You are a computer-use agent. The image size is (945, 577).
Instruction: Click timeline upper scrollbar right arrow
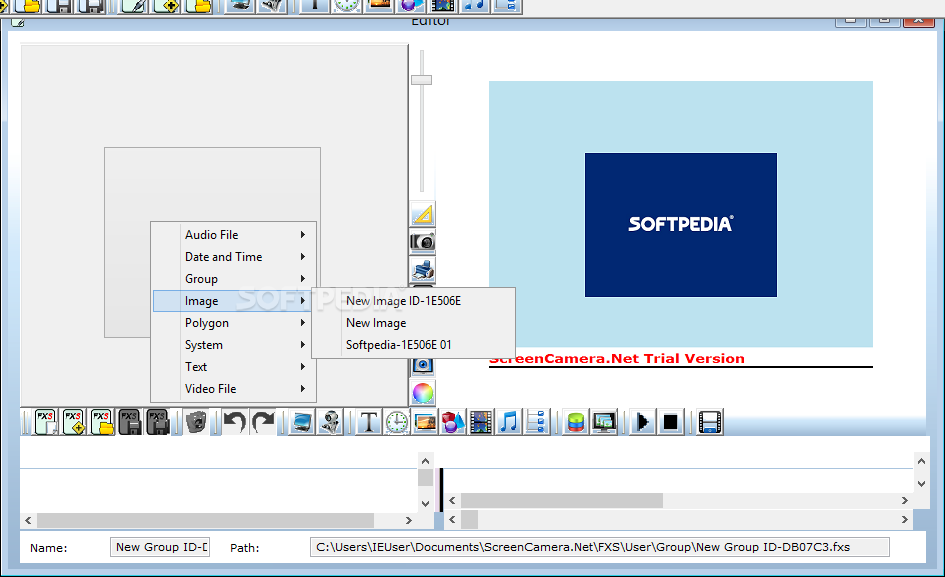pos(905,500)
